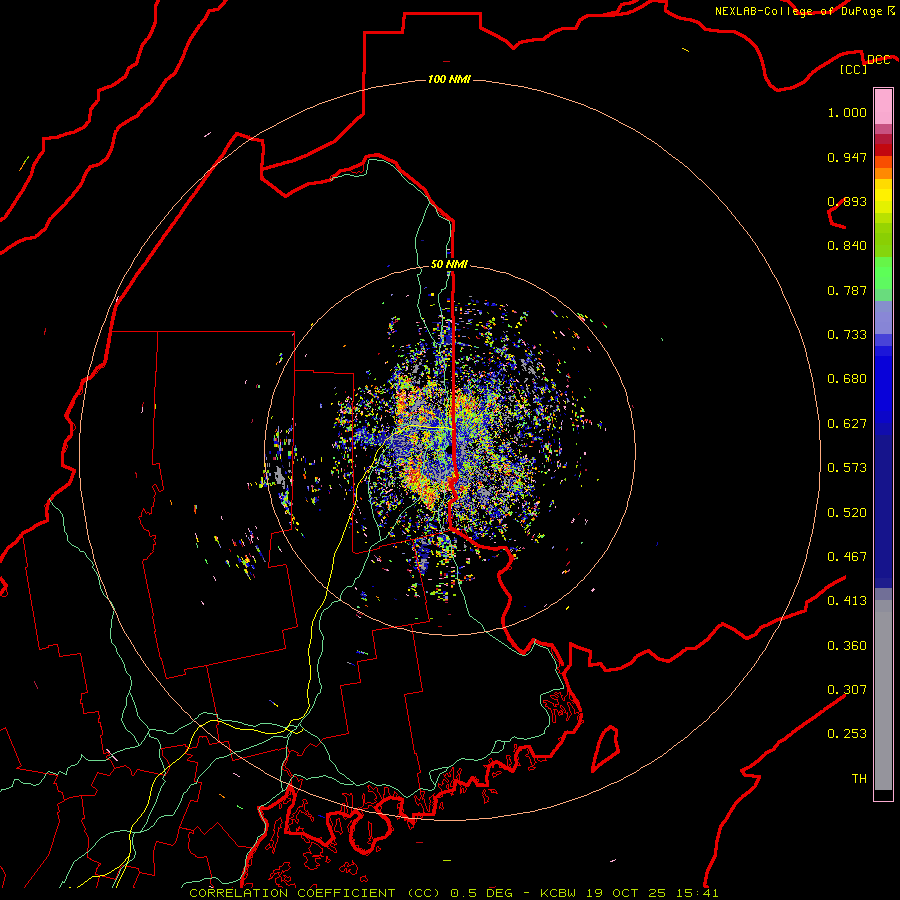Select the 0.733 scale value
Screen dimensions: 900x900
[847, 335]
